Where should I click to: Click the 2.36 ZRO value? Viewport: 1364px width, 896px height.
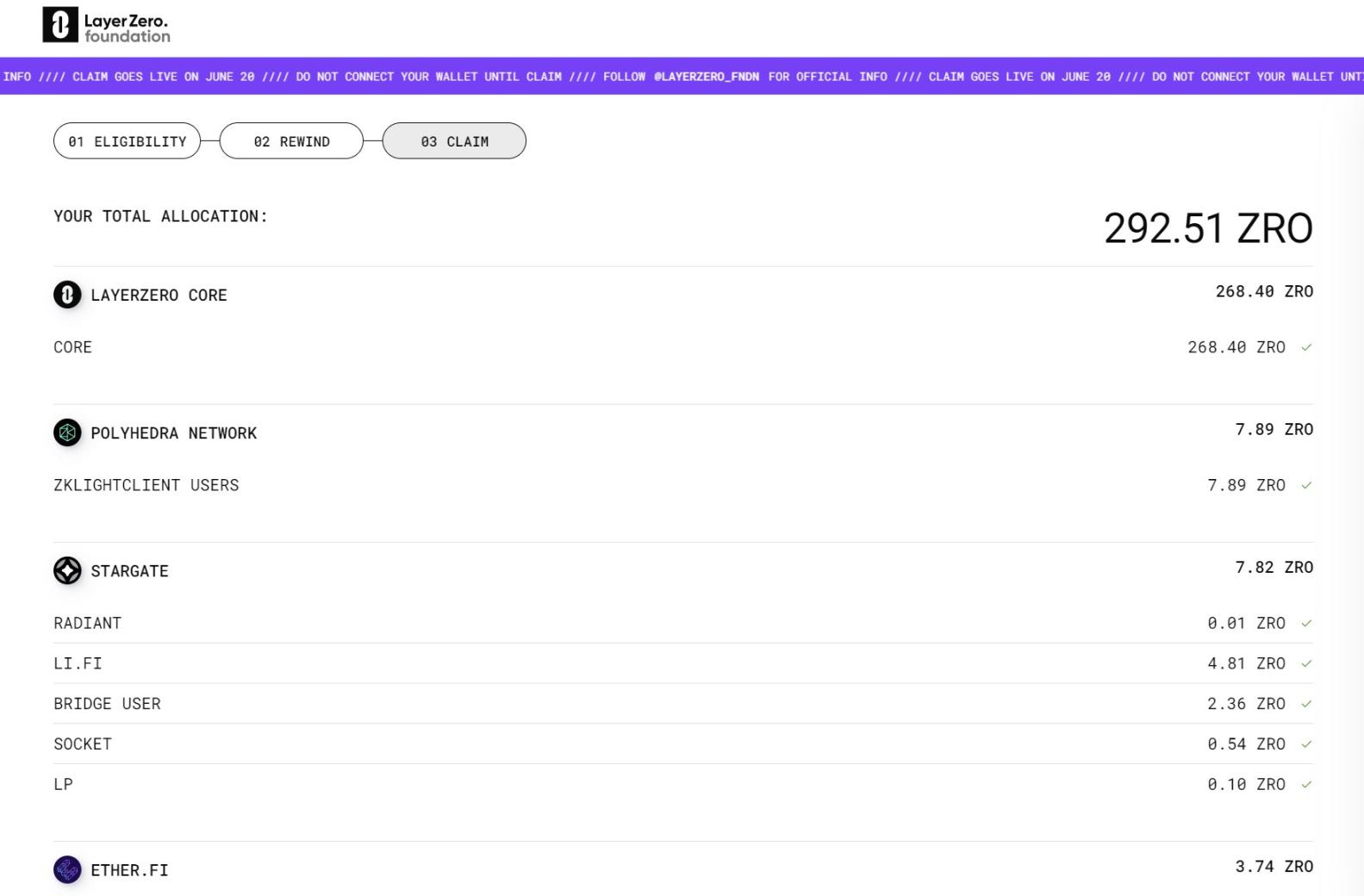1246,704
